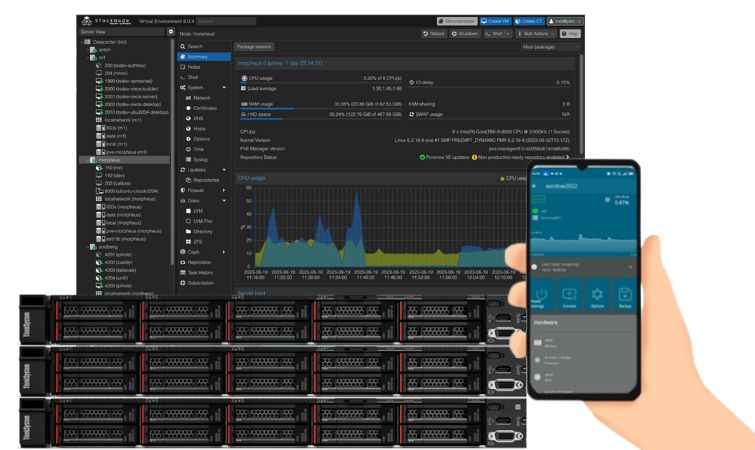Tap the Backup icon on phone
This screenshot has width=755, height=450.
[x=625, y=294]
